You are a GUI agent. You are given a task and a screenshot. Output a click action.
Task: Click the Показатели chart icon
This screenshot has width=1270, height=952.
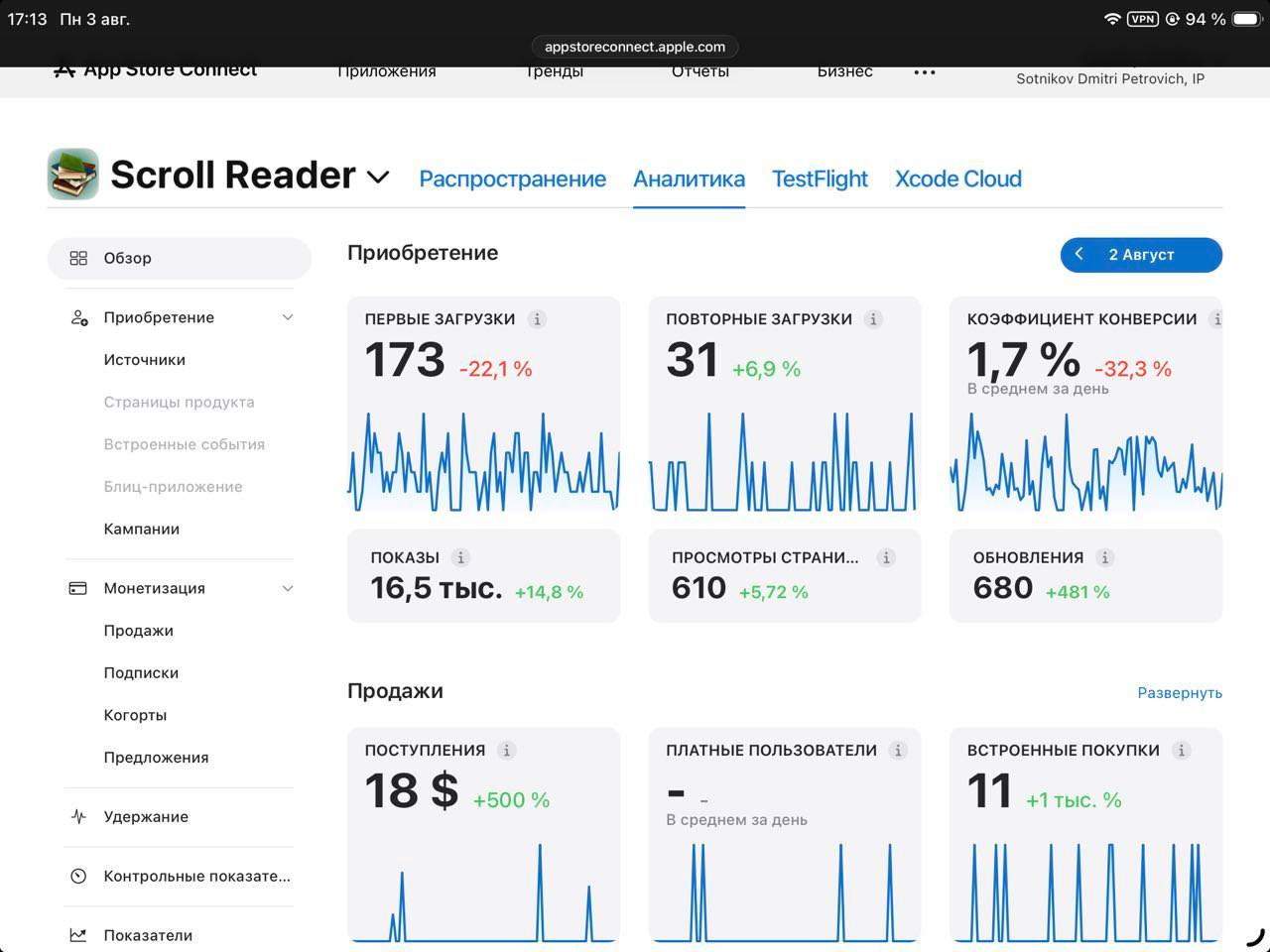pyautogui.click(x=78, y=935)
